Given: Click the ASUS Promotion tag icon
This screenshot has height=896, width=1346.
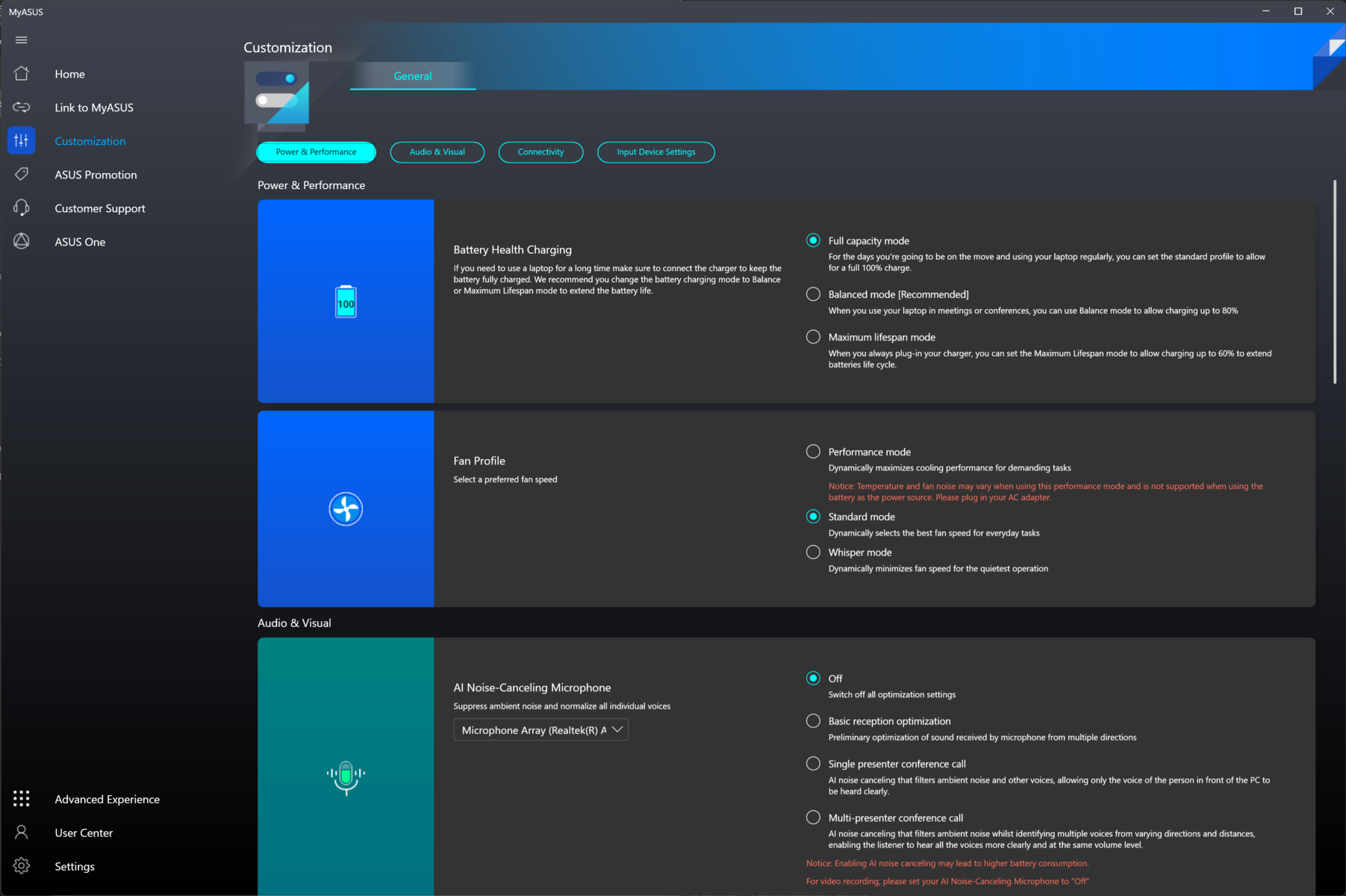Looking at the screenshot, I should pyautogui.click(x=21, y=174).
